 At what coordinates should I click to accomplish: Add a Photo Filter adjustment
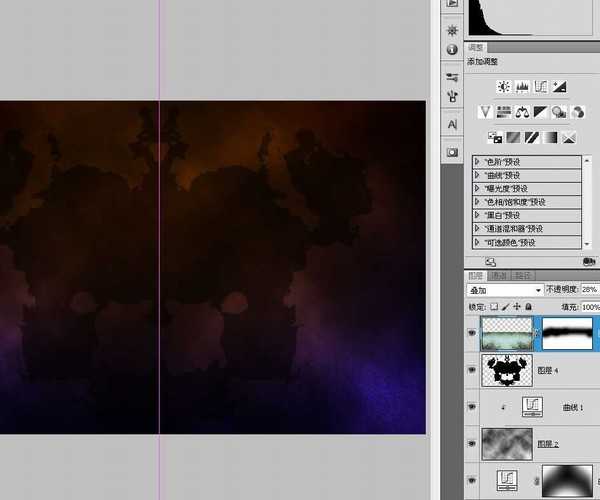[x=559, y=111]
